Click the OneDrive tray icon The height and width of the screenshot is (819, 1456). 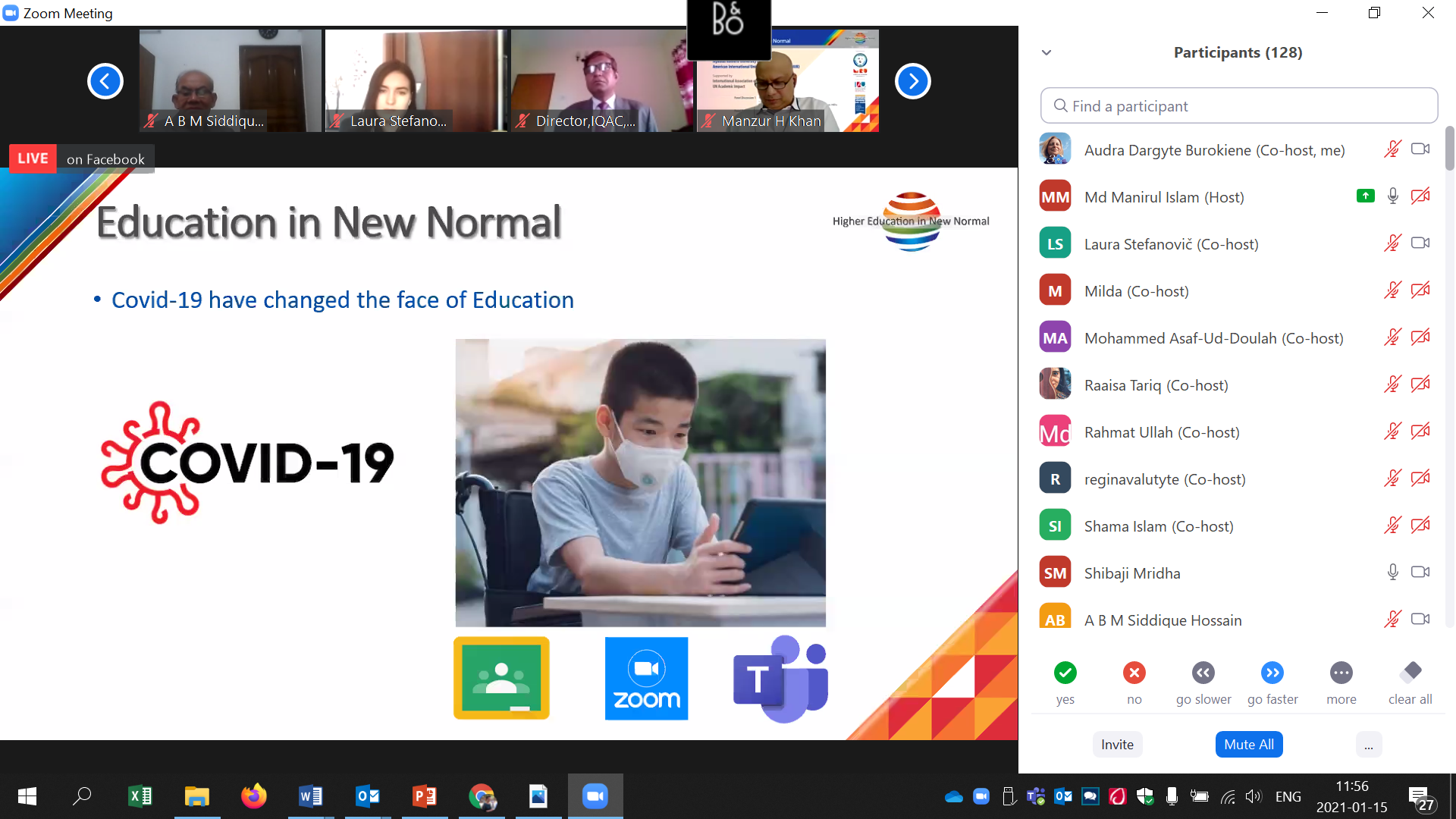pos(954,797)
